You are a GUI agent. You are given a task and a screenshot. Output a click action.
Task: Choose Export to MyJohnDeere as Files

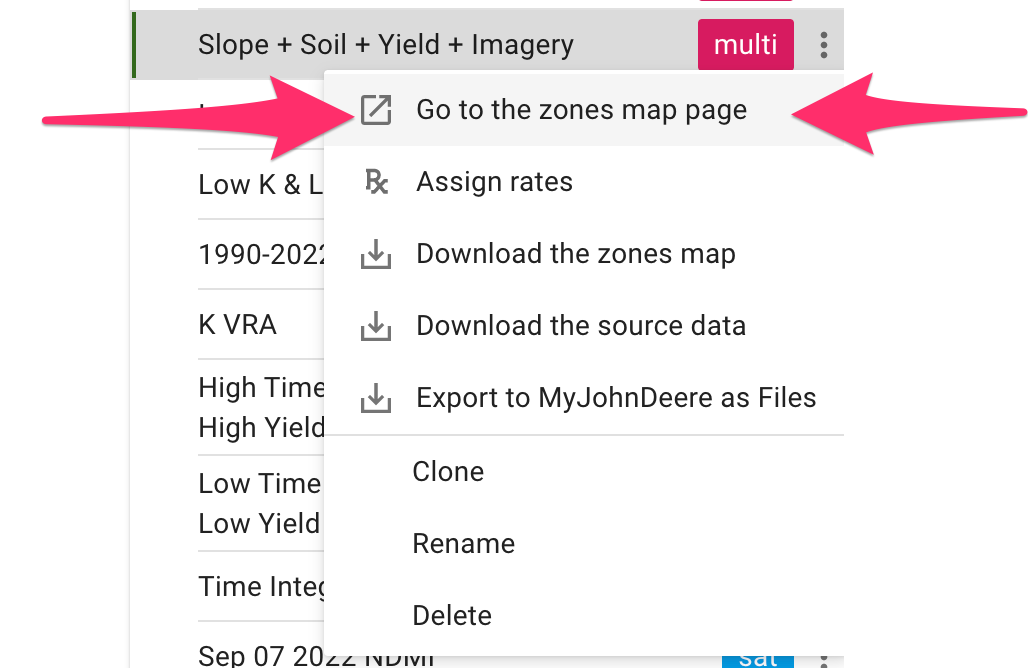(x=616, y=398)
